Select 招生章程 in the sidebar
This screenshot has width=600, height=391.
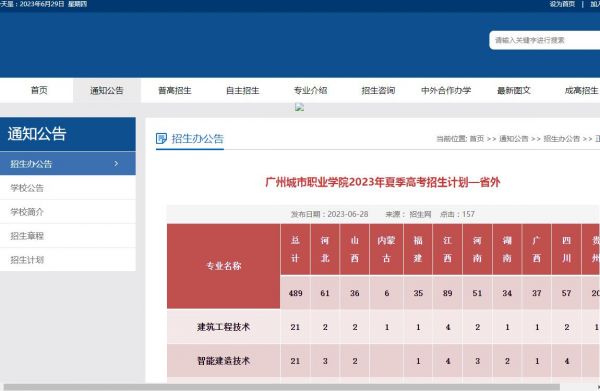click(68, 236)
